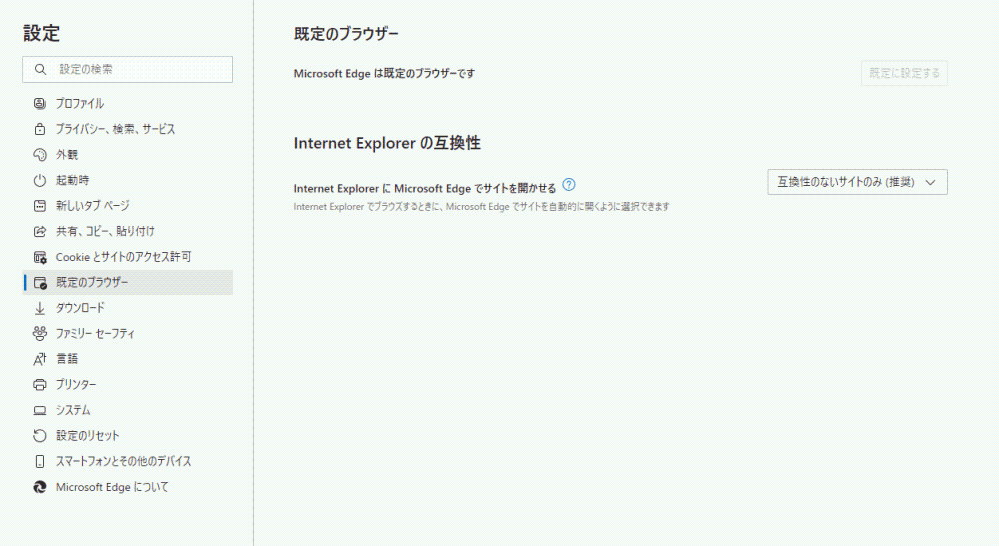Click the 既定に設定する button
Viewport: 999px width, 546px height.
pyautogui.click(x=904, y=73)
